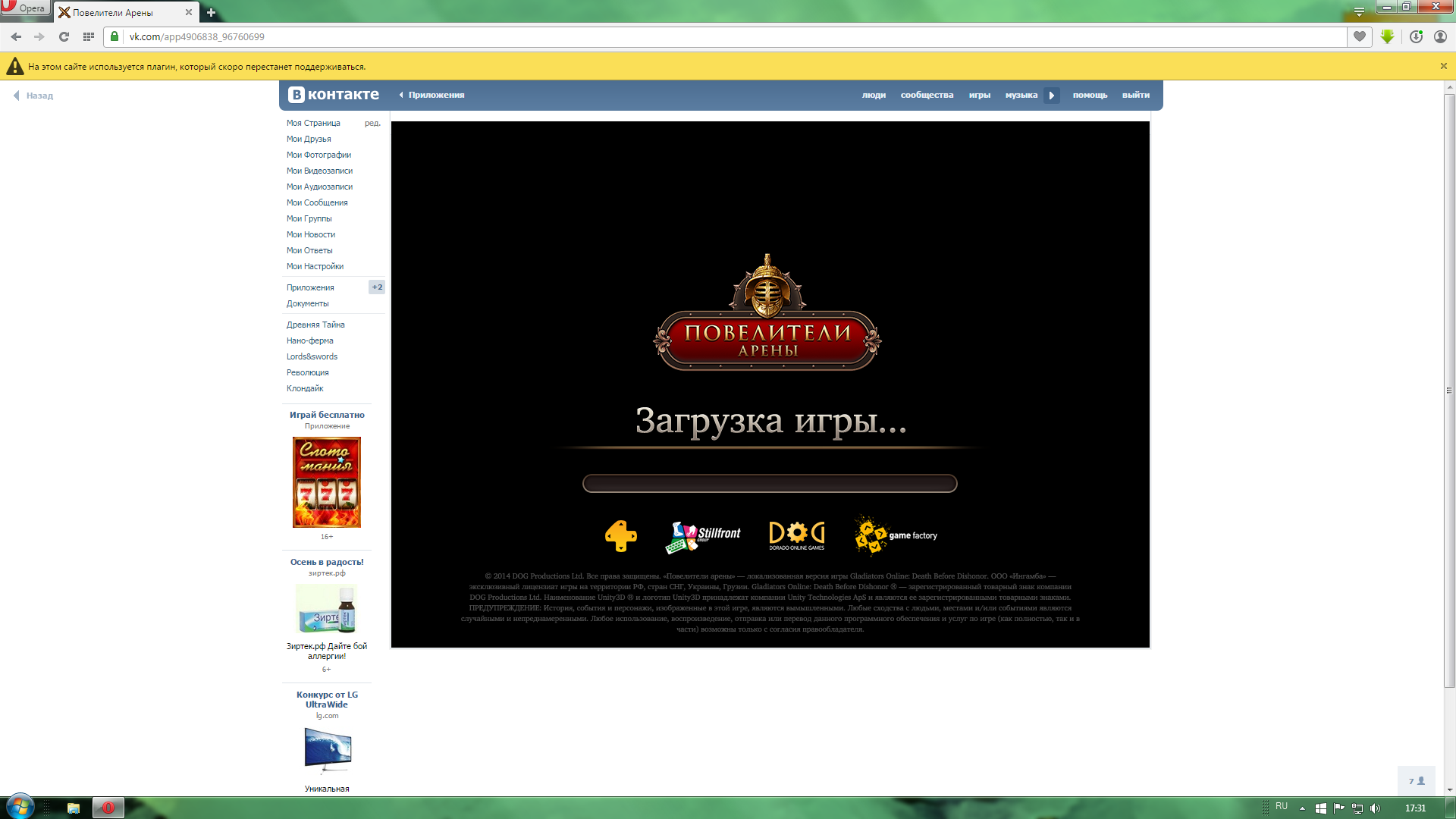Viewport: 1456px width, 819px height.
Task: Click the volume speaker tray icon
Action: point(1376,808)
